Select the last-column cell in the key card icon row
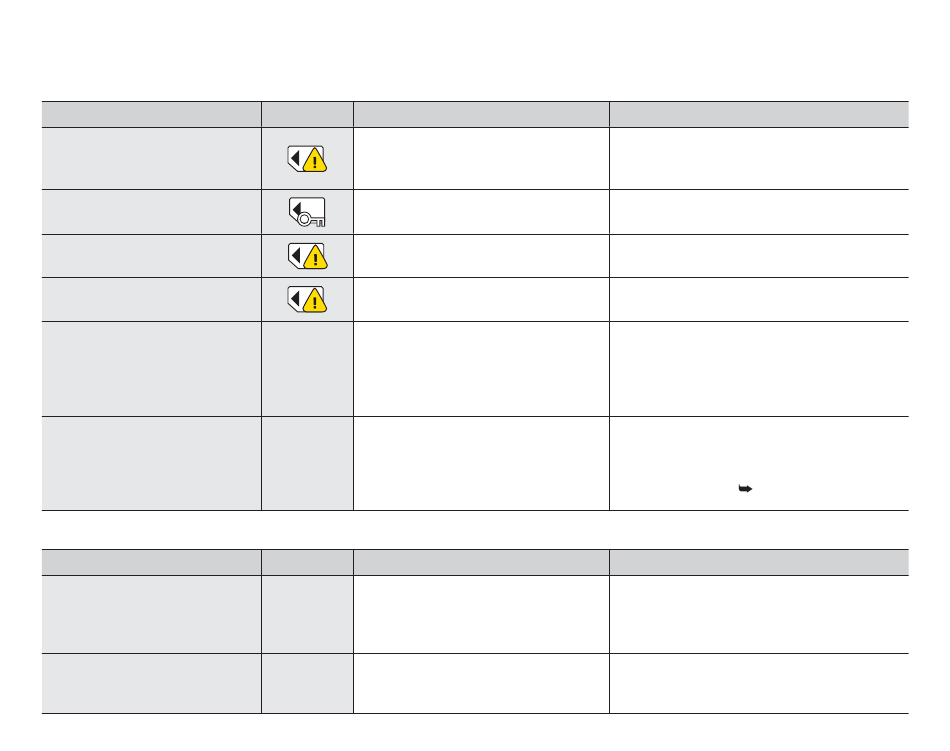Screen dimensions: 950x751 pyautogui.click(x=759, y=212)
